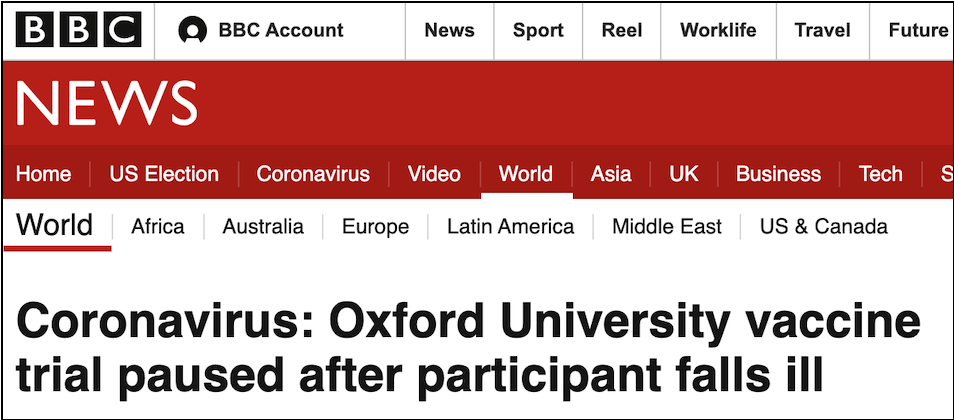
Task: Select the Coronavirus tab
Action: click(x=313, y=174)
